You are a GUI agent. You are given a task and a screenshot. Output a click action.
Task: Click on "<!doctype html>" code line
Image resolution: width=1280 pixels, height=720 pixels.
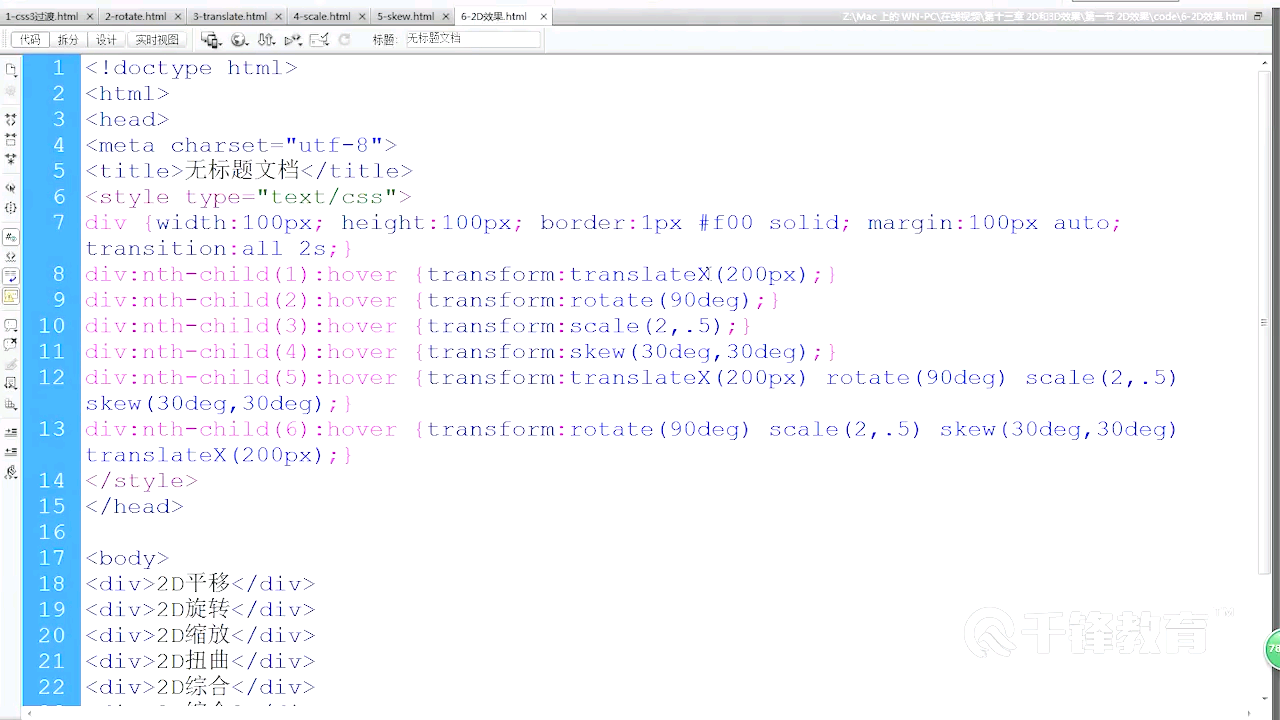pyautogui.click(x=191, y=68)
